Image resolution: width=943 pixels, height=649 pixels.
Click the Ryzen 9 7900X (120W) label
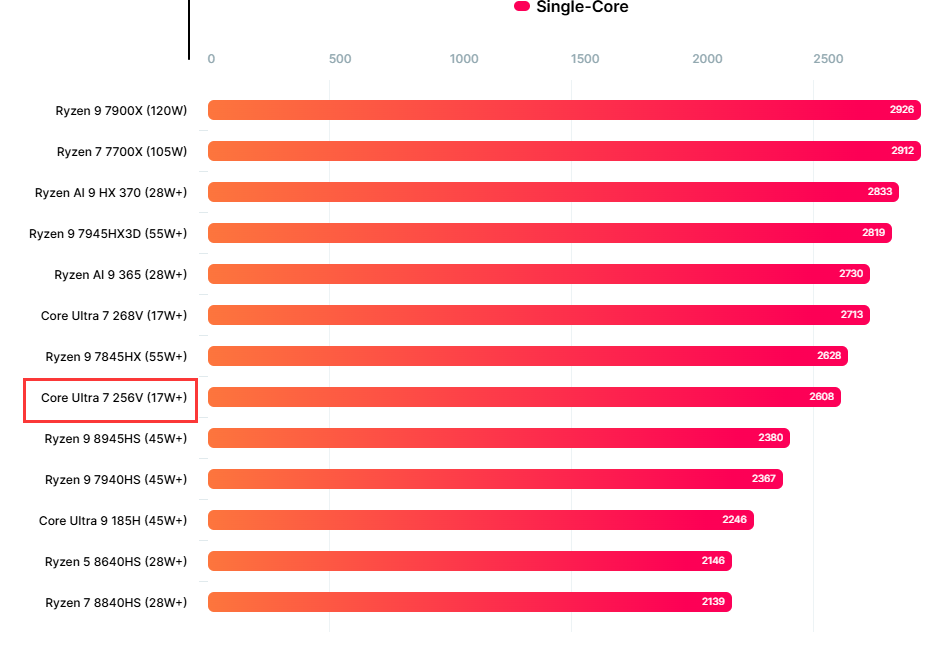[x=121, y=110]
